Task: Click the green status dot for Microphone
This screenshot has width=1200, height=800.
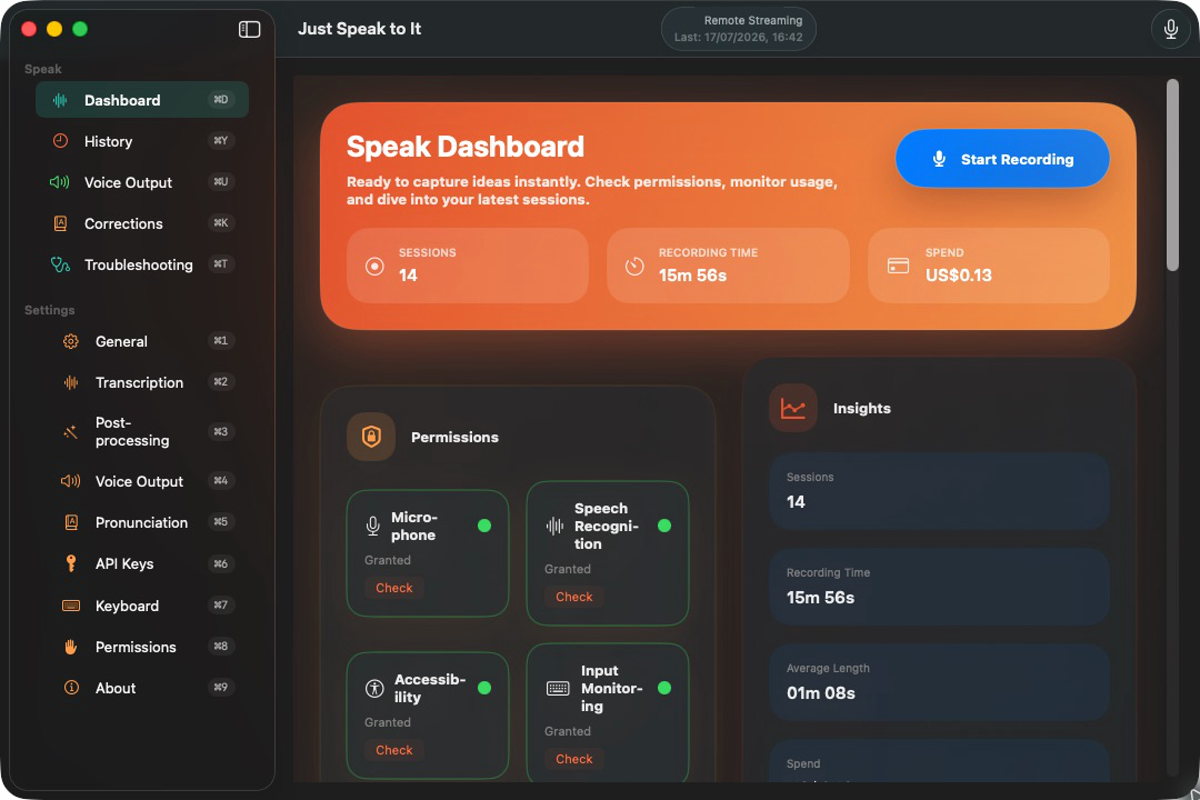Action: (x=484, y=526)
